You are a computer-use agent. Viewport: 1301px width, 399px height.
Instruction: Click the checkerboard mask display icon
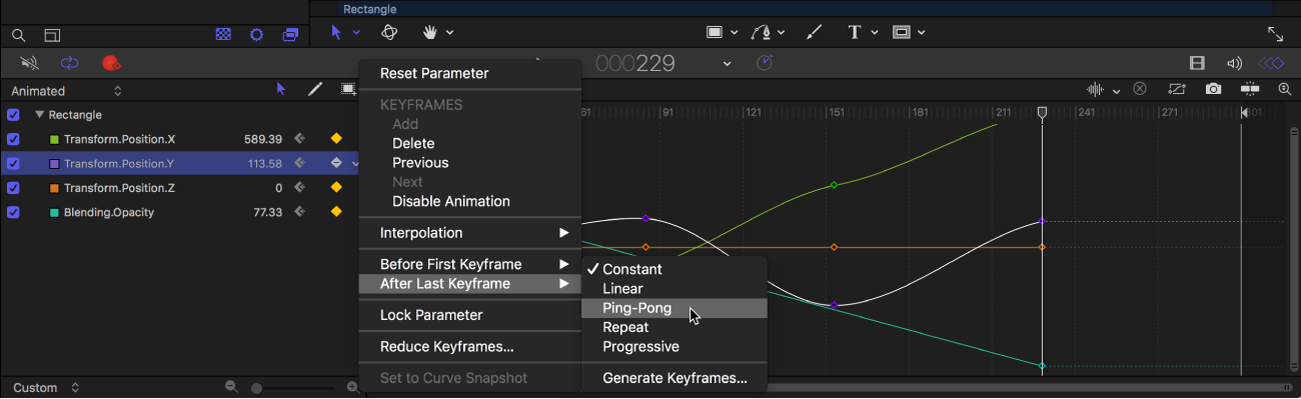pyautogui.click(x=224, y=34)
